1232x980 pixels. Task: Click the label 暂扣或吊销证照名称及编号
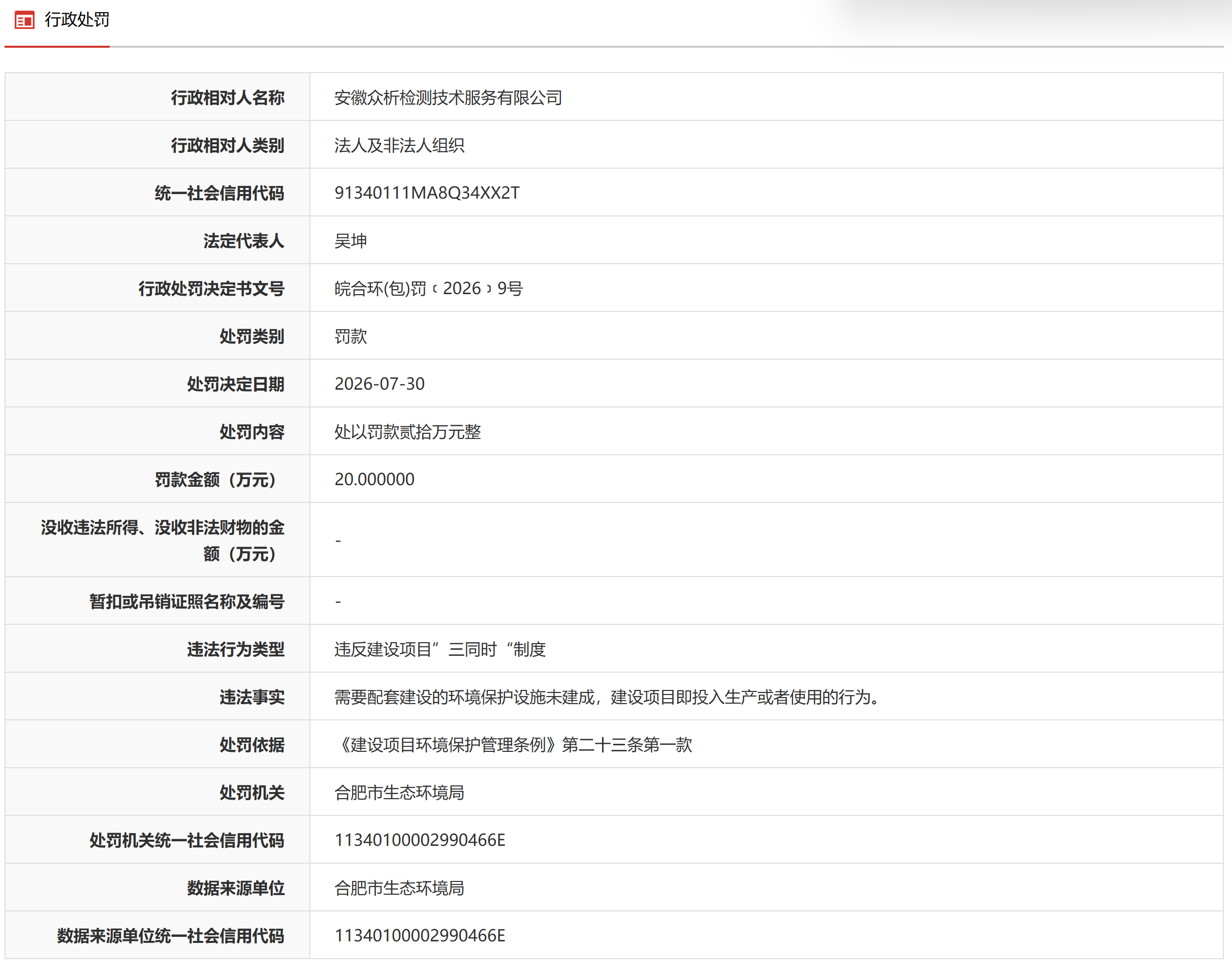[x=187, y=601]
